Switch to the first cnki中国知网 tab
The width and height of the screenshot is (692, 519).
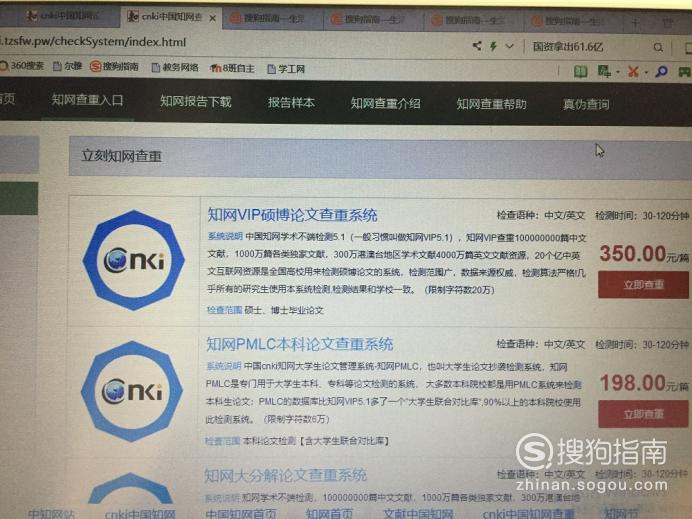[62, 16]
